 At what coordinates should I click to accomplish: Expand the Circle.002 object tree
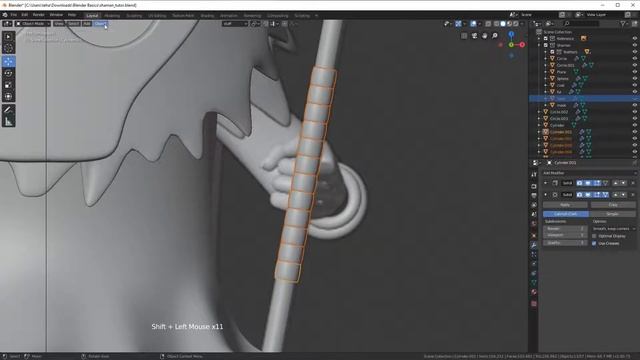[539, 112]
